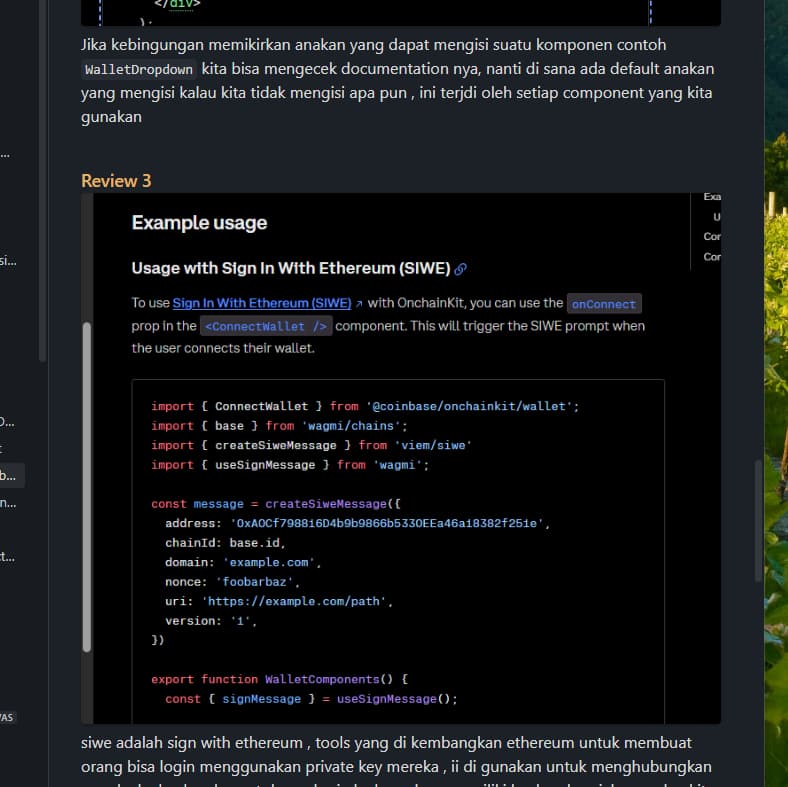Select the highlighted sidebar item ending in 'b...'
This screenshot has width=788, height=787.
pyautogui.click(x=12, y=475)
